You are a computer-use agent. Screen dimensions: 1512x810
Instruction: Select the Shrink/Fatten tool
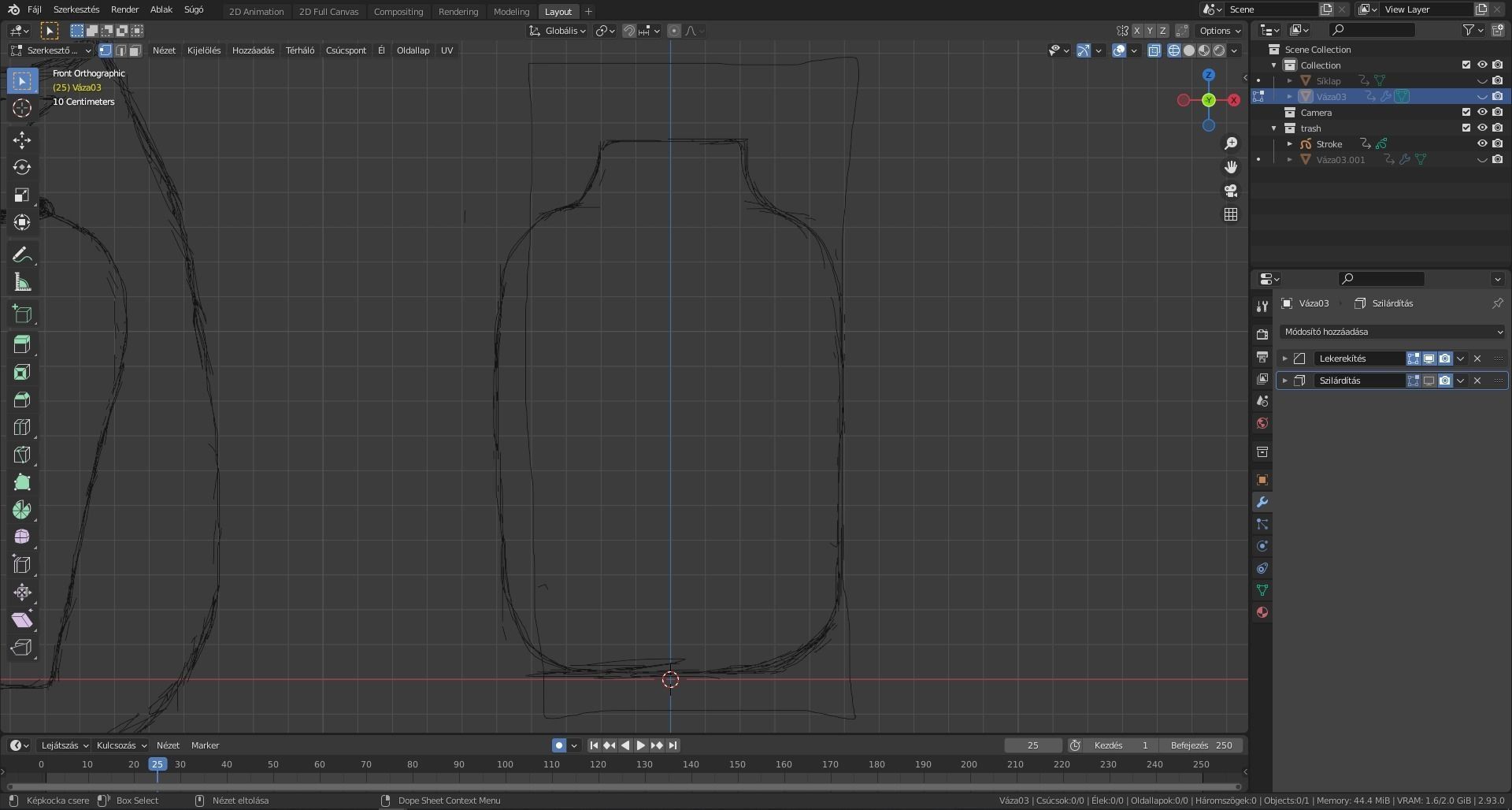[x=22, y=592]
